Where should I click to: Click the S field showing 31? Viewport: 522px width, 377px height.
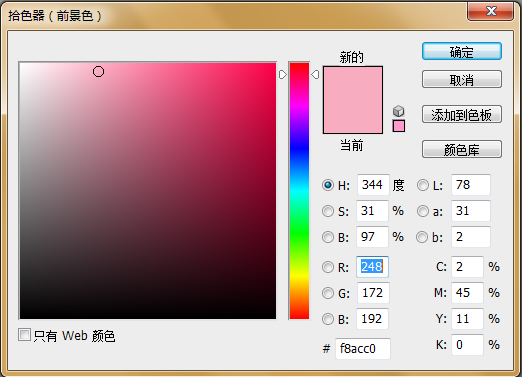point(372,211)
